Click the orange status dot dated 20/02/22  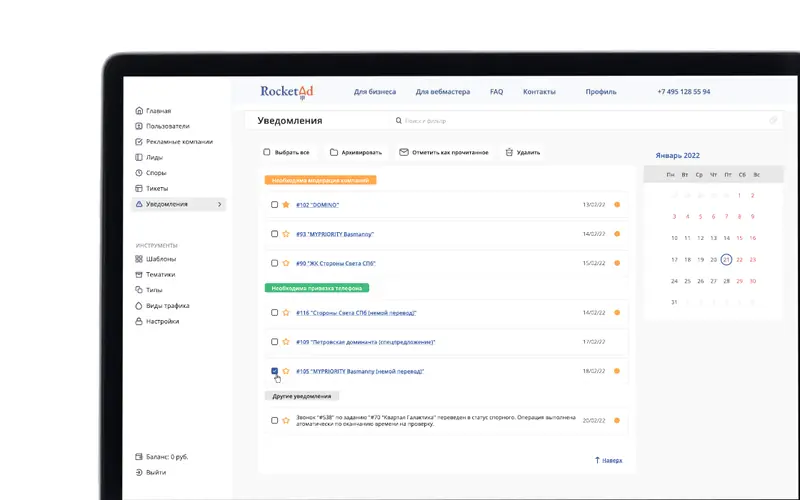(x=617, y=420)
